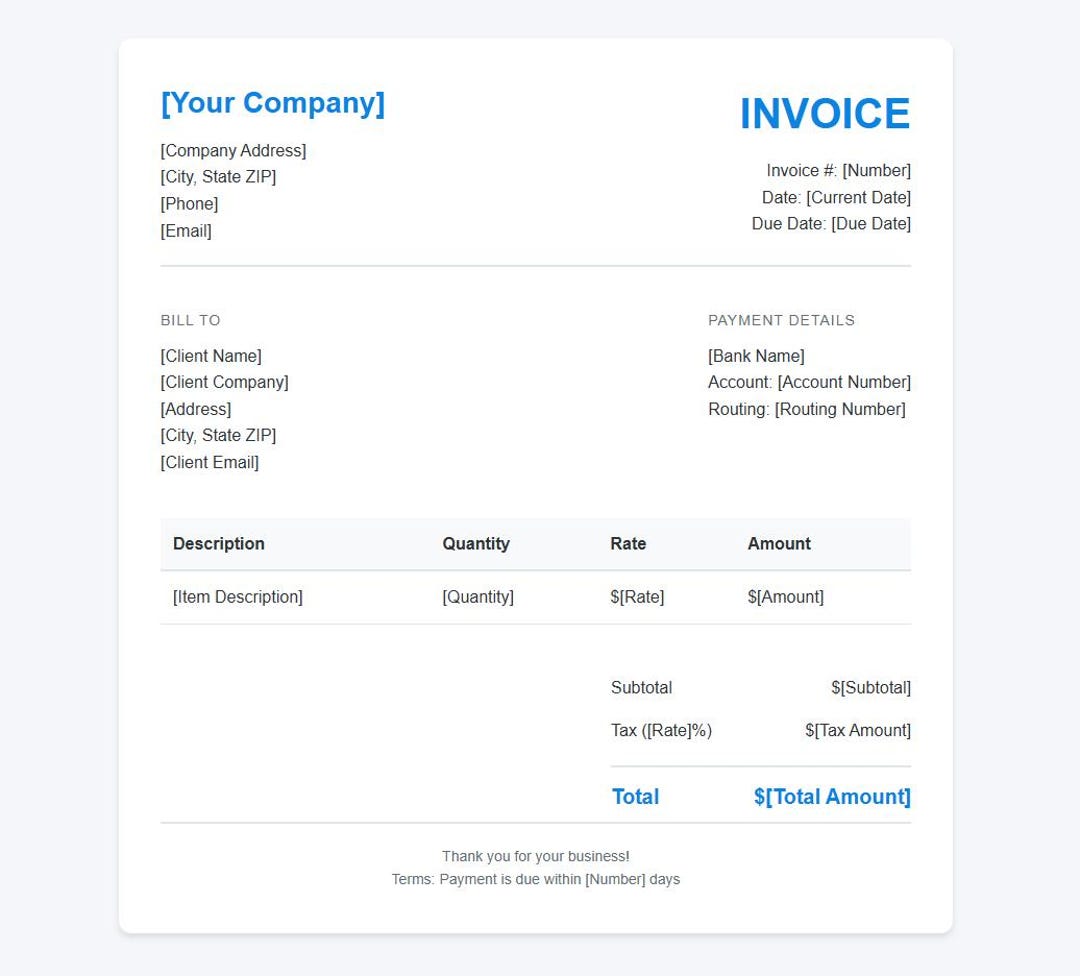
Task: Select the INVOICE title text
Action: (825, 114)
